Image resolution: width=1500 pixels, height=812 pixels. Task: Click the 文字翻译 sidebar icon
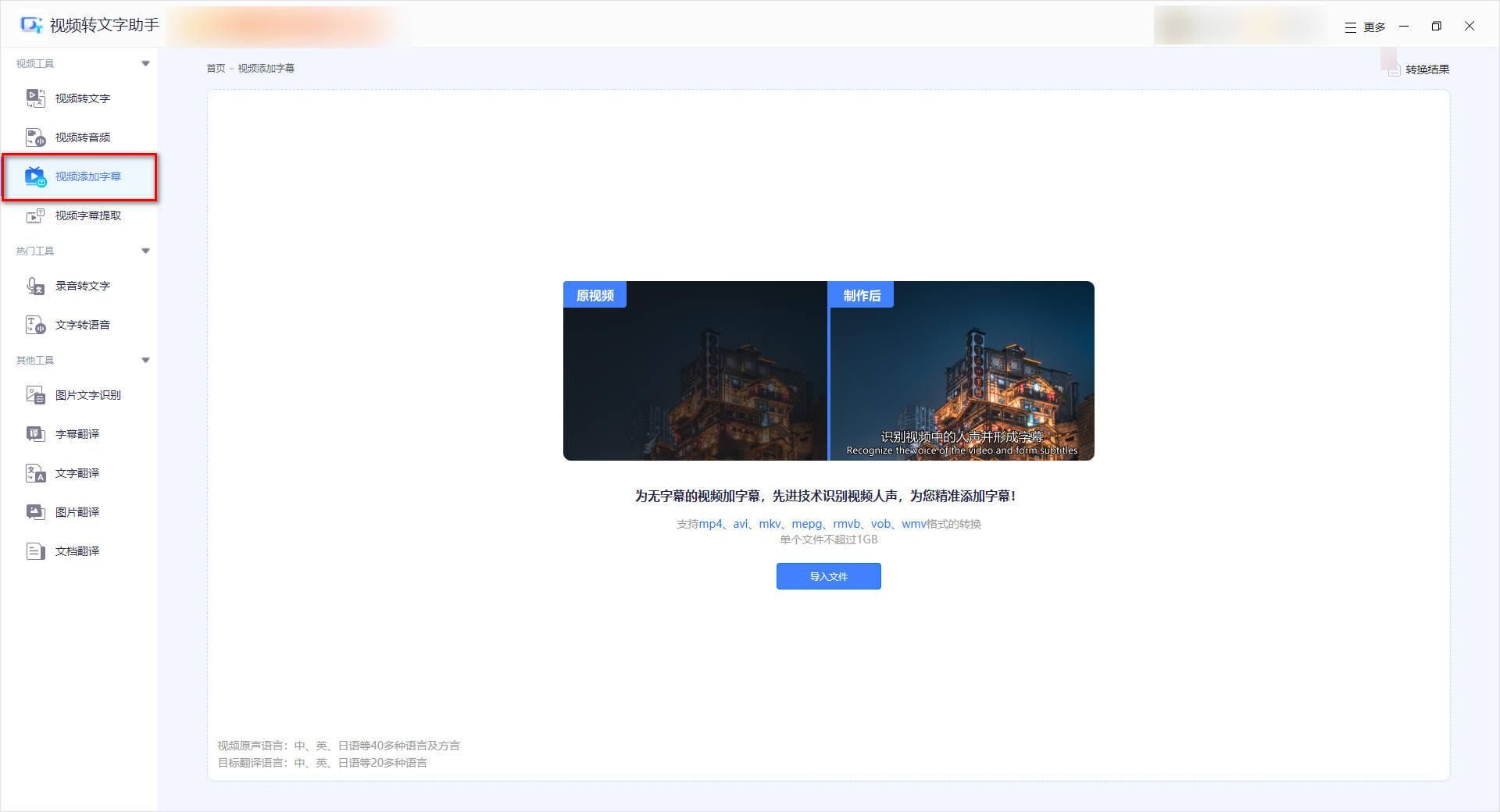point(36,473)
